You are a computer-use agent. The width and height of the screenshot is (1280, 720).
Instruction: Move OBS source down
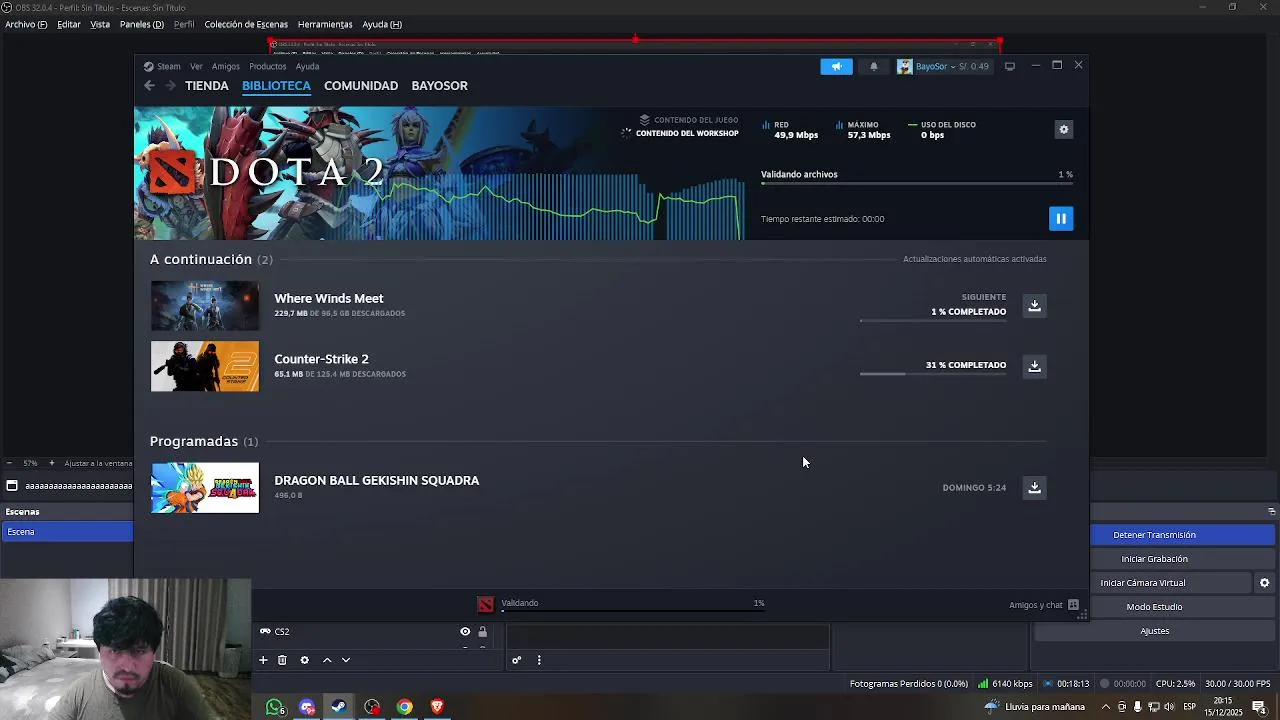pos(346,660)
